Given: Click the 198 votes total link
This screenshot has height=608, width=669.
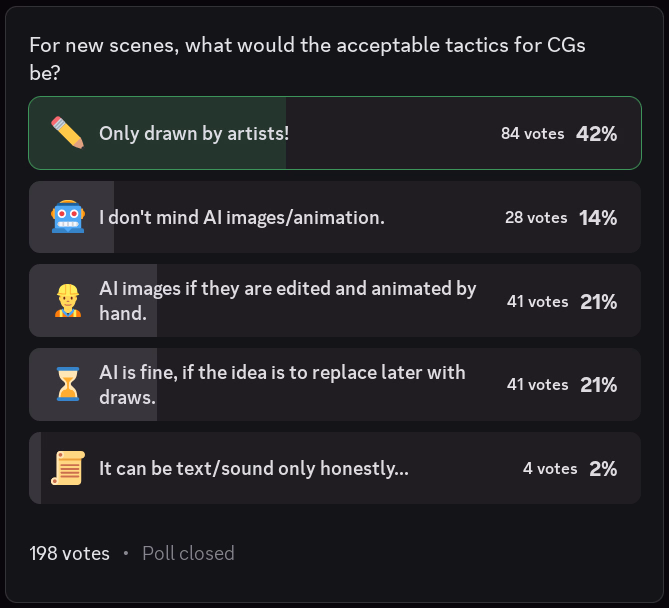Looking at the screenshot, I should click(x=69, y=553).
